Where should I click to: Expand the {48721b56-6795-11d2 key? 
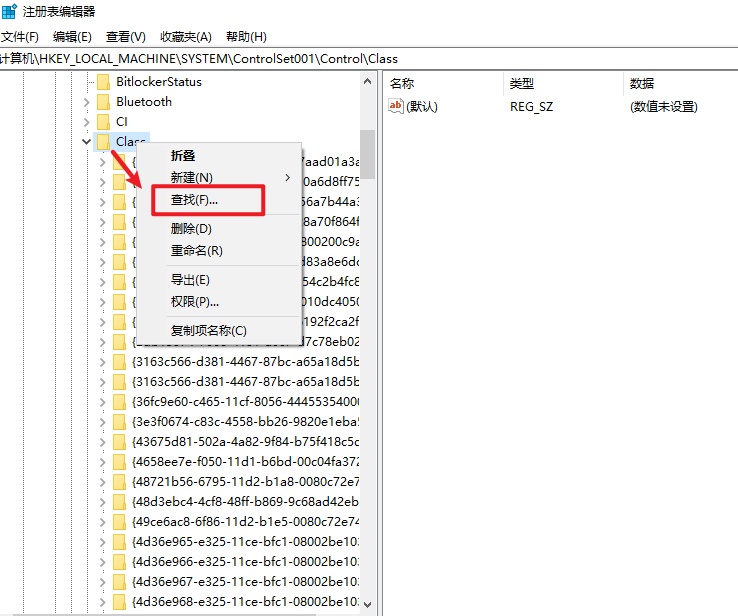(103, 482)
